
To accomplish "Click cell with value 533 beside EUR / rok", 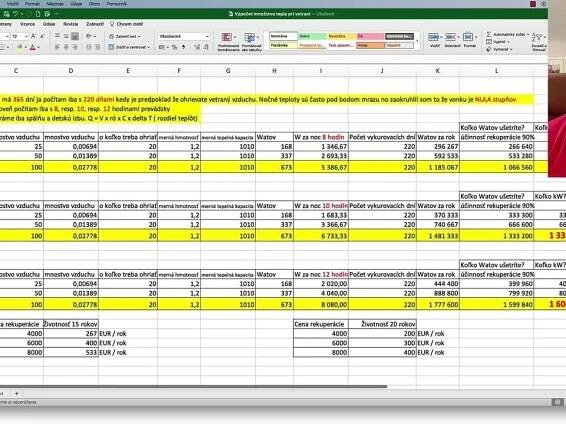I will [71, 352].
